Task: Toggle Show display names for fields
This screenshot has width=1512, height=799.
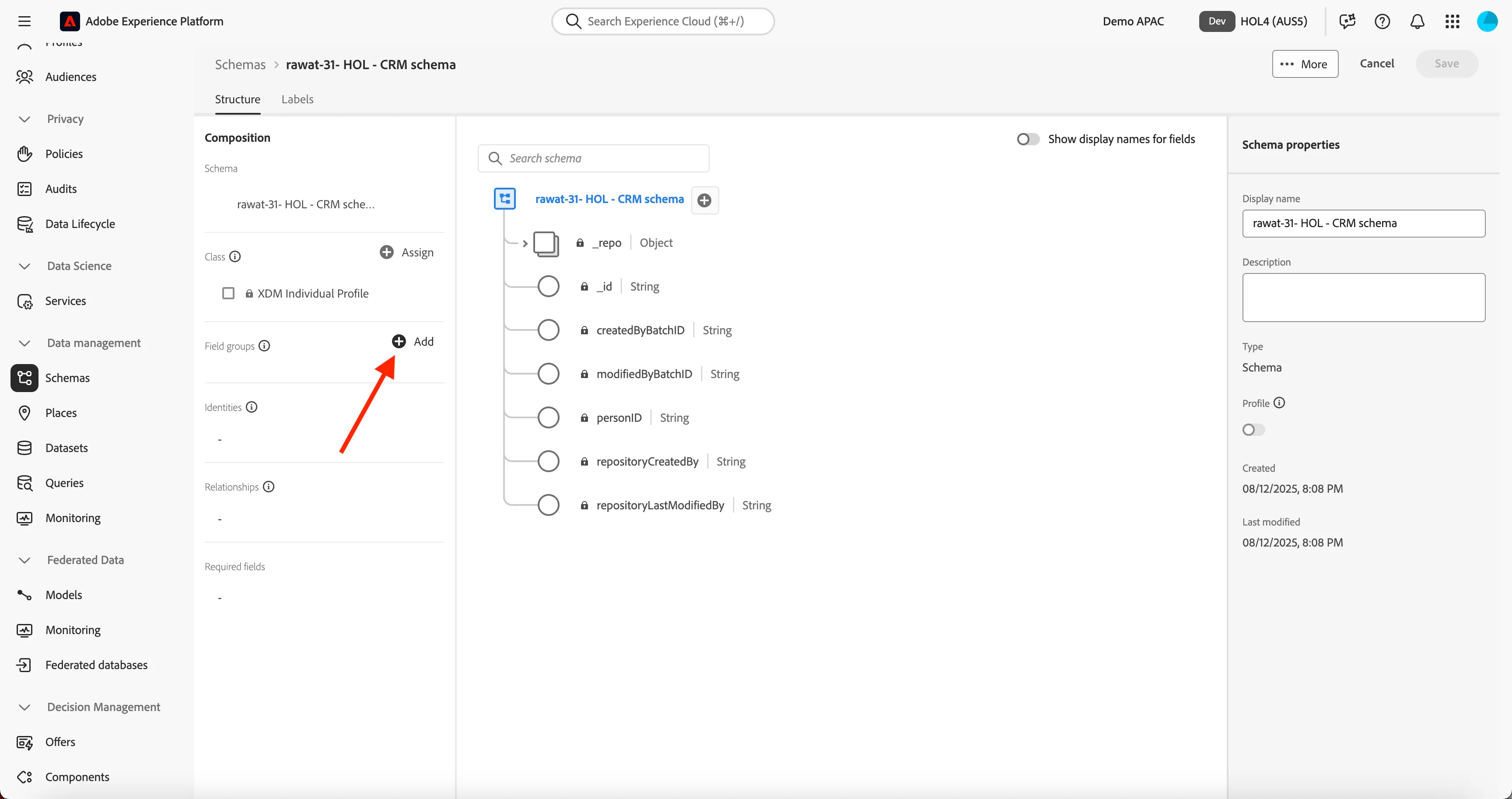Action: (x=1028, y=139)
